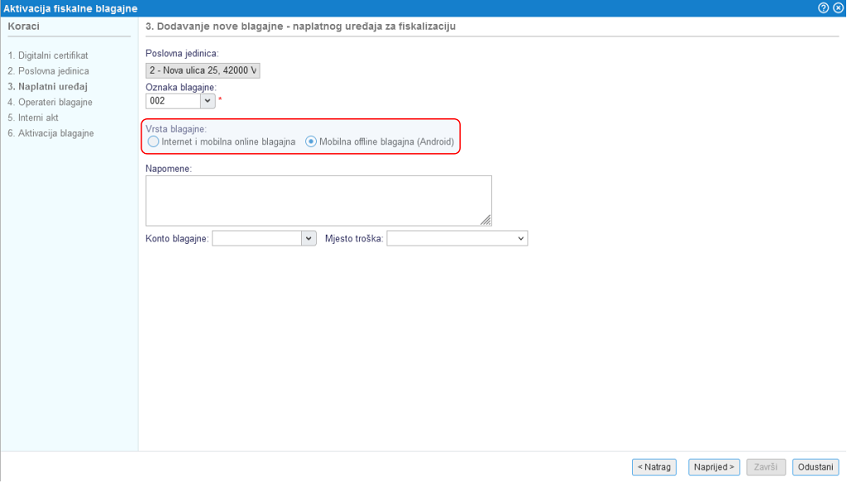
Task: Go to step 6 Aktivacija blagajne
Action: [50, 133]
